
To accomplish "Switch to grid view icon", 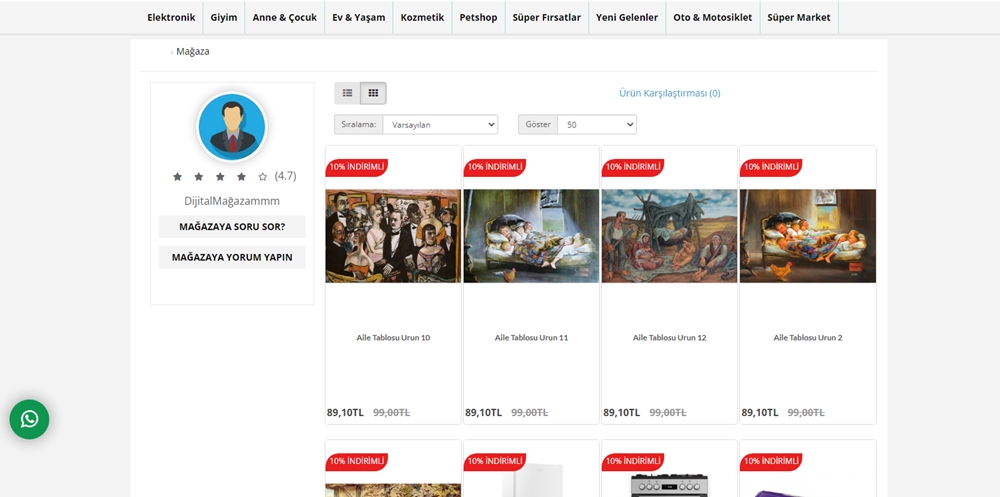I will coord(374,93).
